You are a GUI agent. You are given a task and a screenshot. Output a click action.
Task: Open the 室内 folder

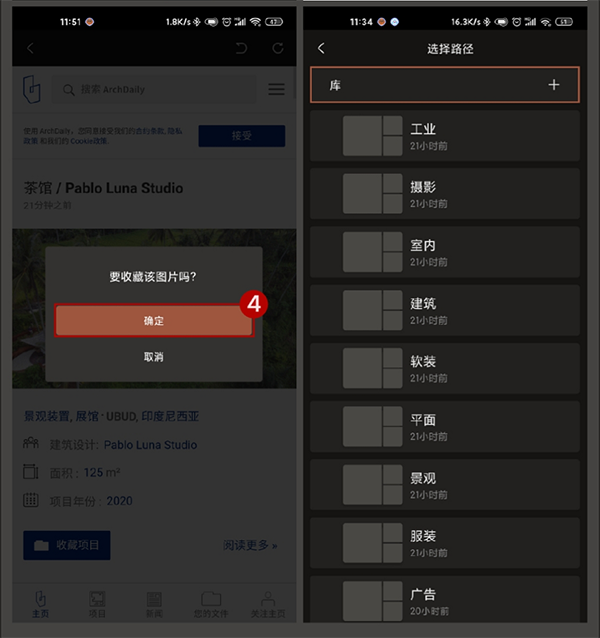point(445,252)
